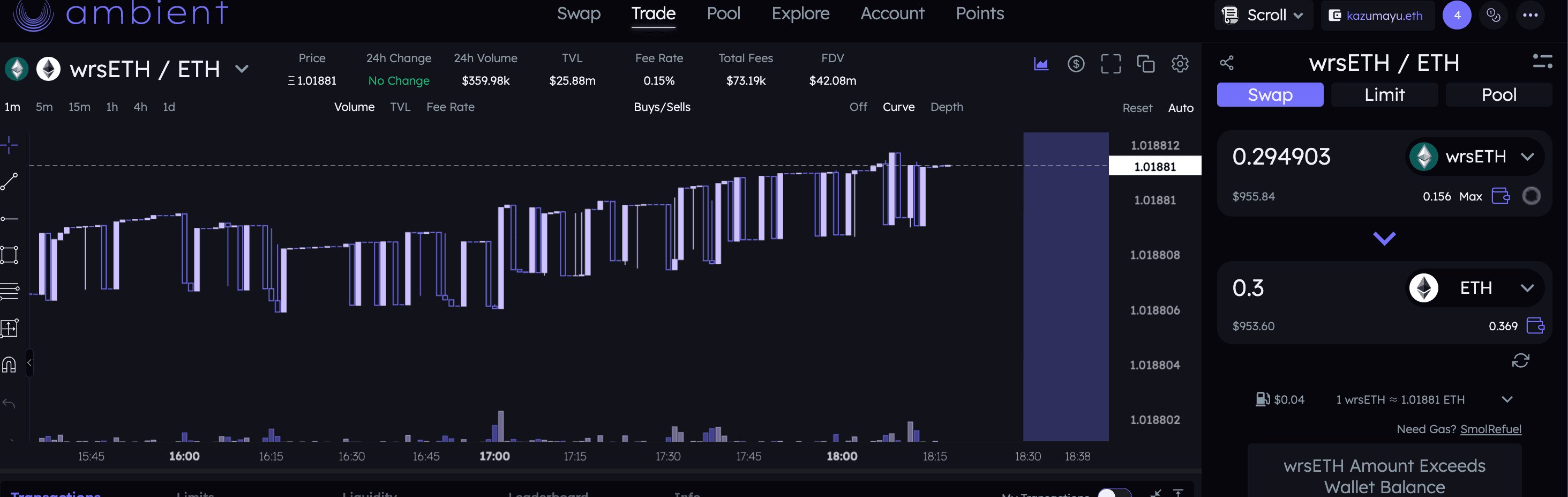
Task: Open the Scroll network dropdown
Action: 1263,15
